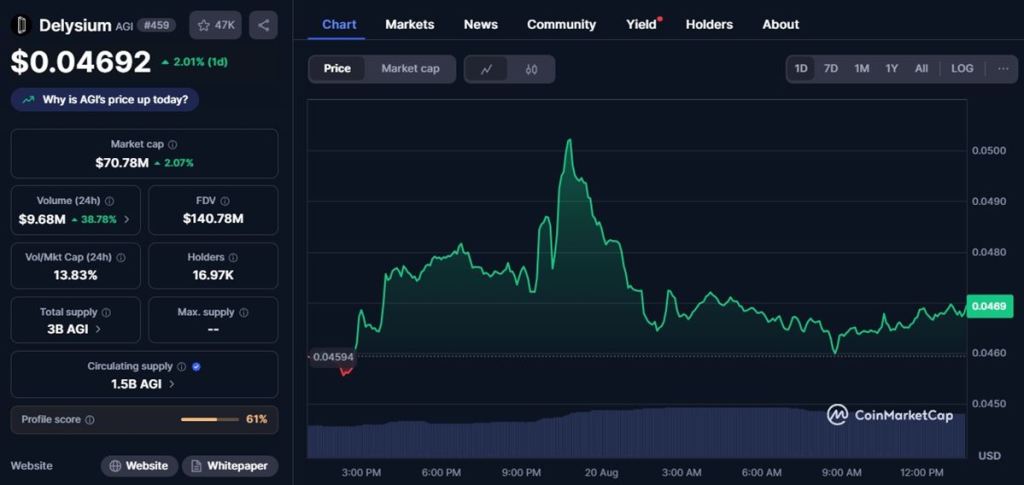The height and width of the screenshot is (485, 1024).
Task: Open the three-dot more options menu
Action: pyautogui.click(x=1003, y=69)
